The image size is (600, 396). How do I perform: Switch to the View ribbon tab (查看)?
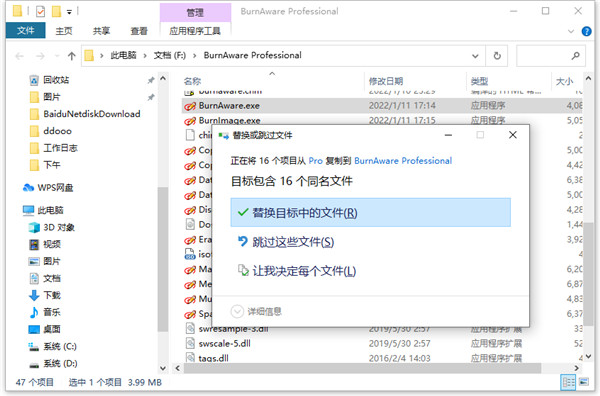[139, 31]
